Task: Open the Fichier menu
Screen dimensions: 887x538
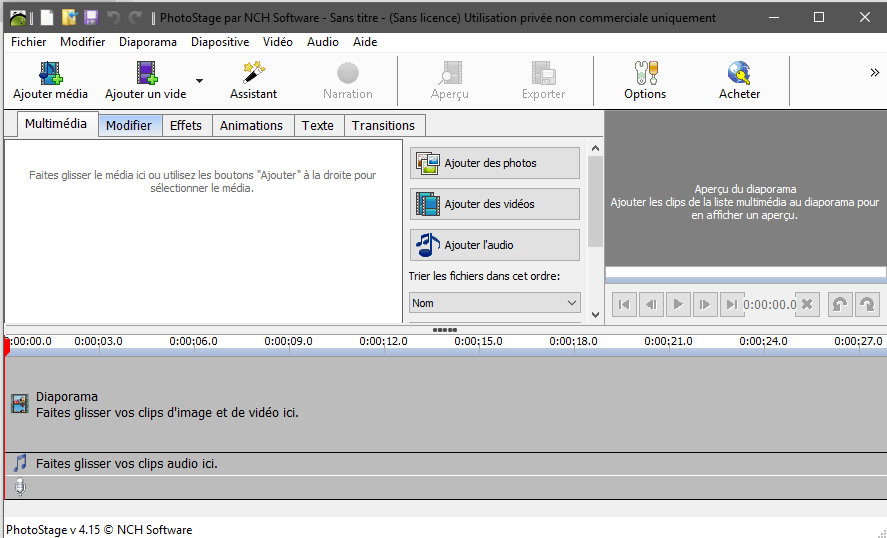Action: click(29, 42)
